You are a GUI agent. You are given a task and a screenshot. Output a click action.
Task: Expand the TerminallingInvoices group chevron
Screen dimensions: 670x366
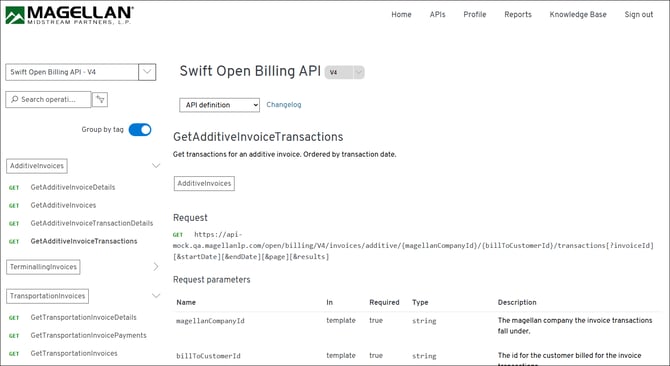pyautogui.click(x=156, y=266)
